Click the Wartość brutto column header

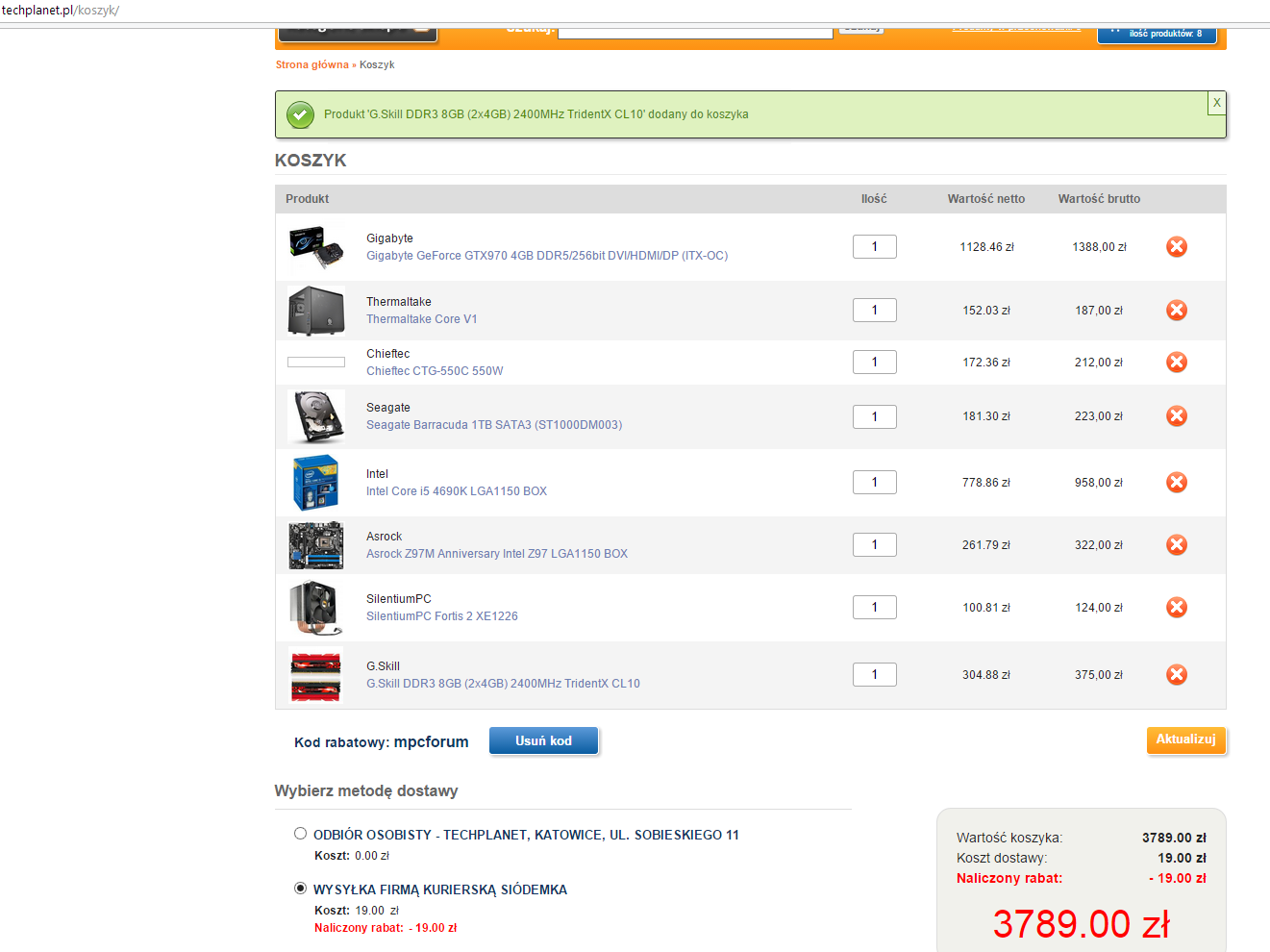click(x=1099, y=199)
